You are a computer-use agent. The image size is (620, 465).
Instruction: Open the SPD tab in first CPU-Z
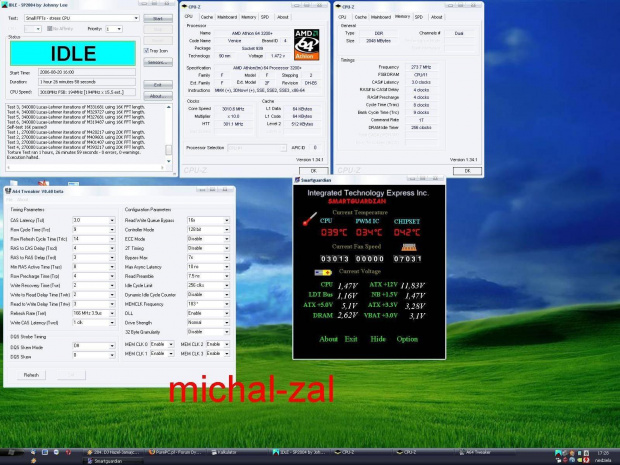coord(265,17)
